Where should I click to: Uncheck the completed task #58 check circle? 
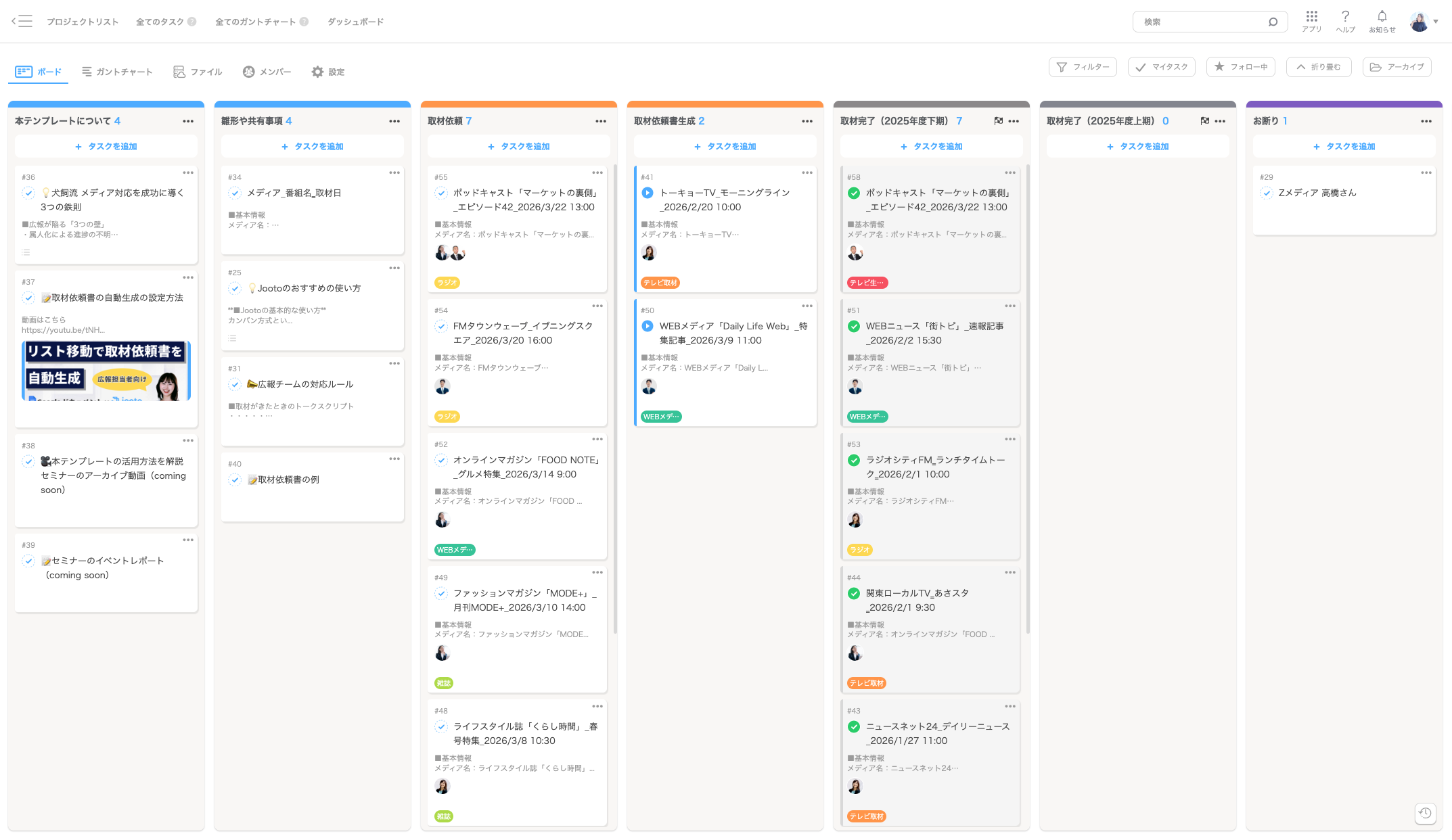(x=854, y=193)
